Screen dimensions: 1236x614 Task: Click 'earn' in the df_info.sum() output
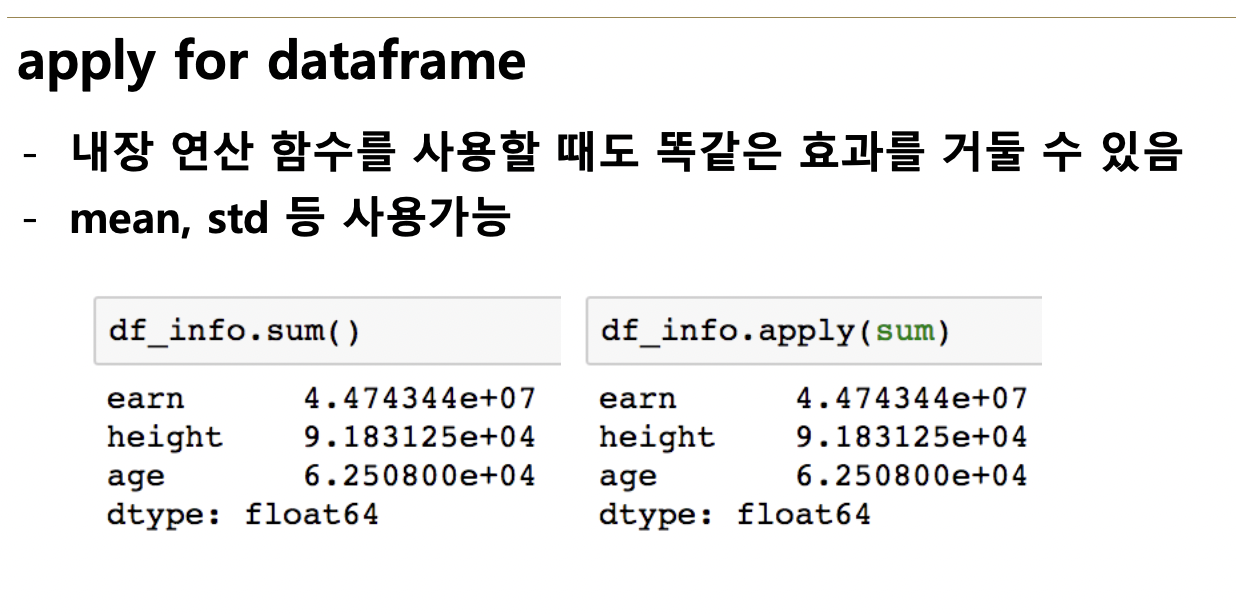146,399
